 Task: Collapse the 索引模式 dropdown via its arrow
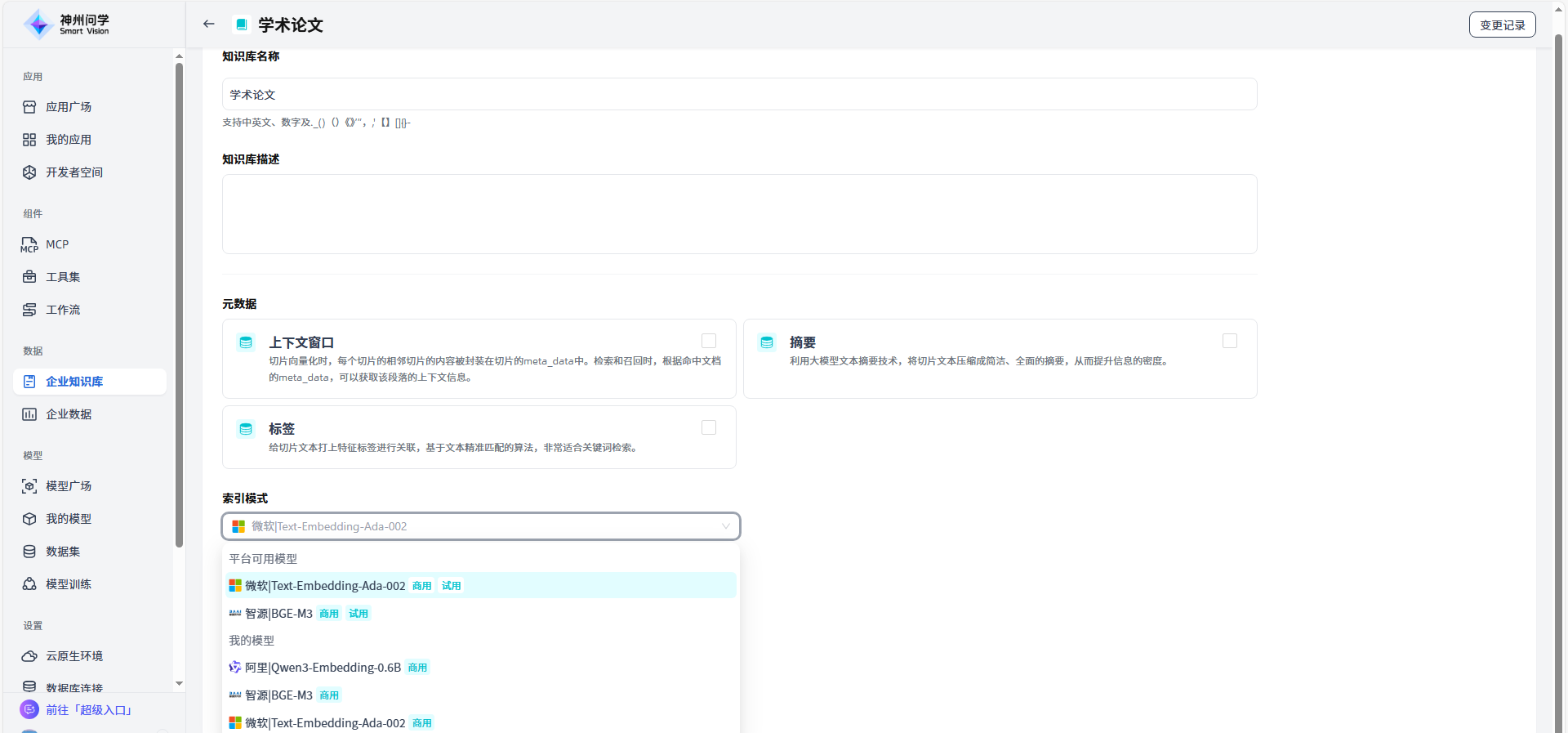tap(725, 526)
